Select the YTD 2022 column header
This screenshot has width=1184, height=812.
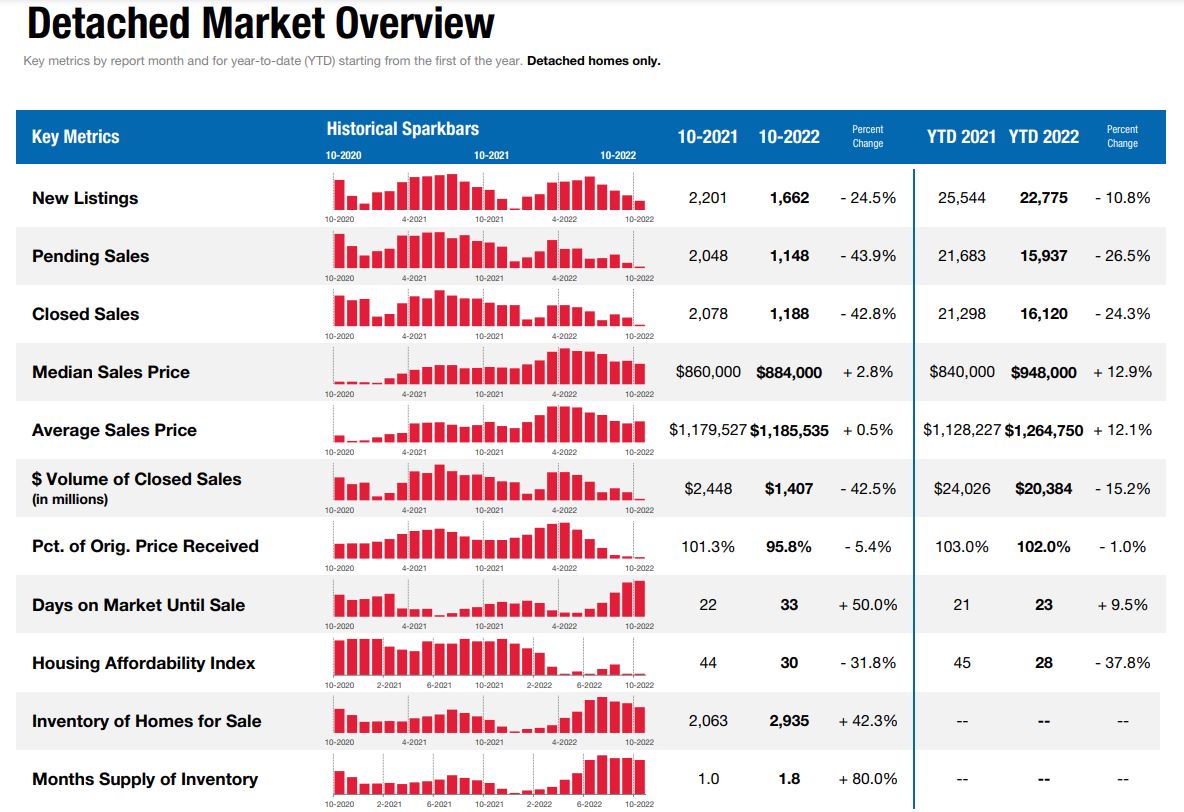(x=1044, y=137)
